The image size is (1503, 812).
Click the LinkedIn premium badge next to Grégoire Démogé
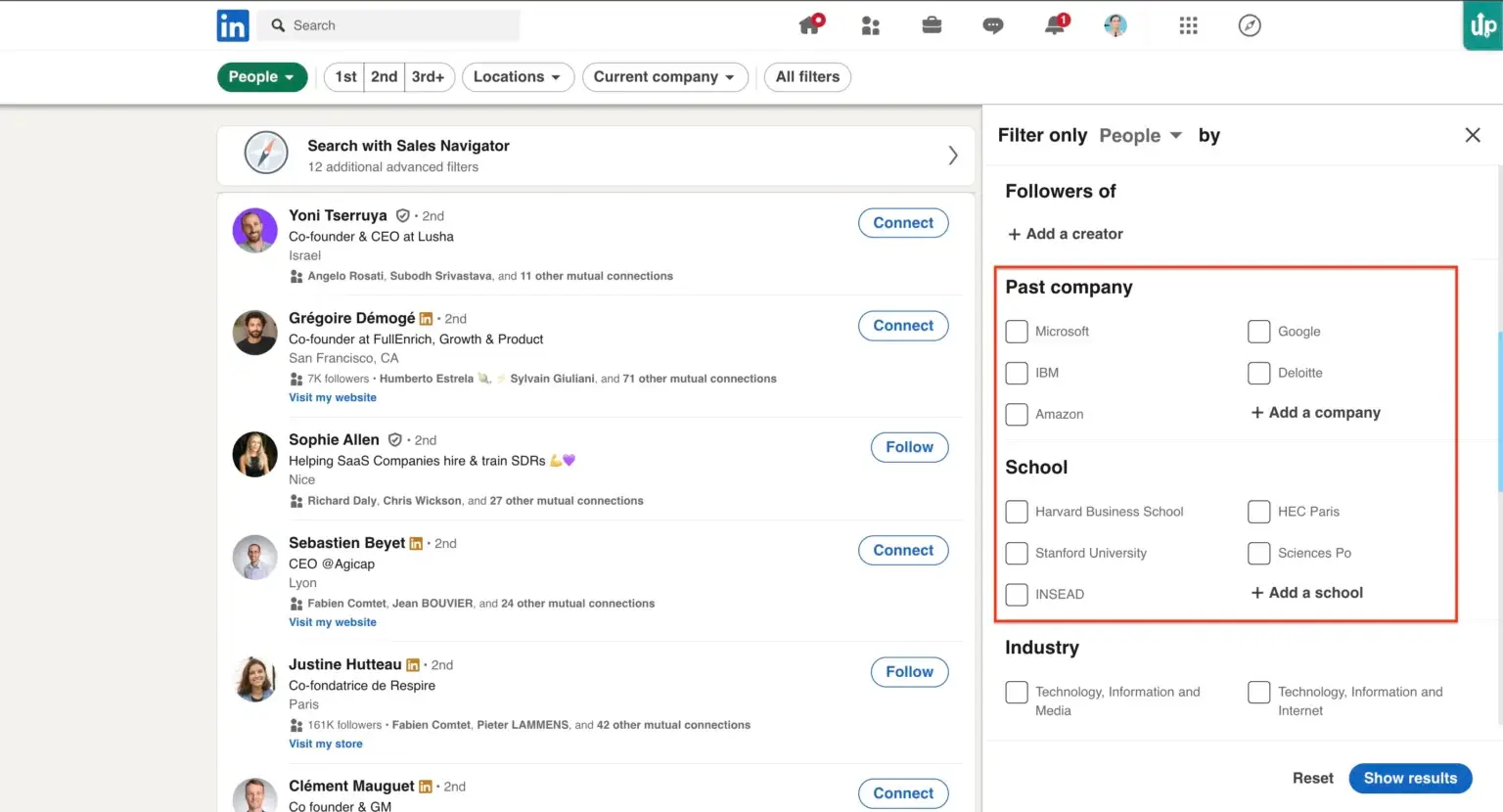point(426,319)
